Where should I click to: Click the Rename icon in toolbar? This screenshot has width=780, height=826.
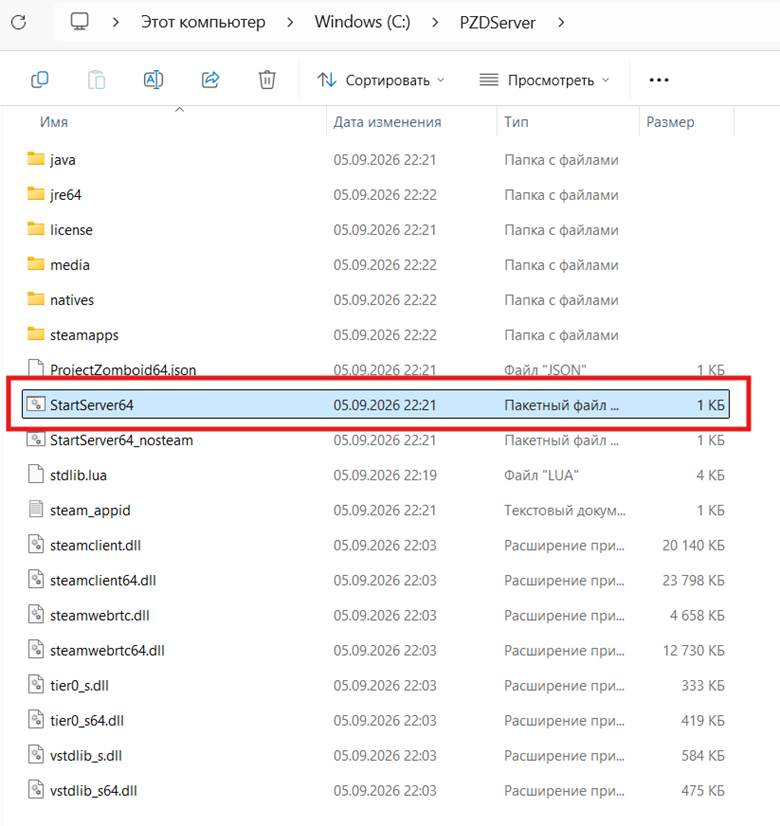point(153,80)
